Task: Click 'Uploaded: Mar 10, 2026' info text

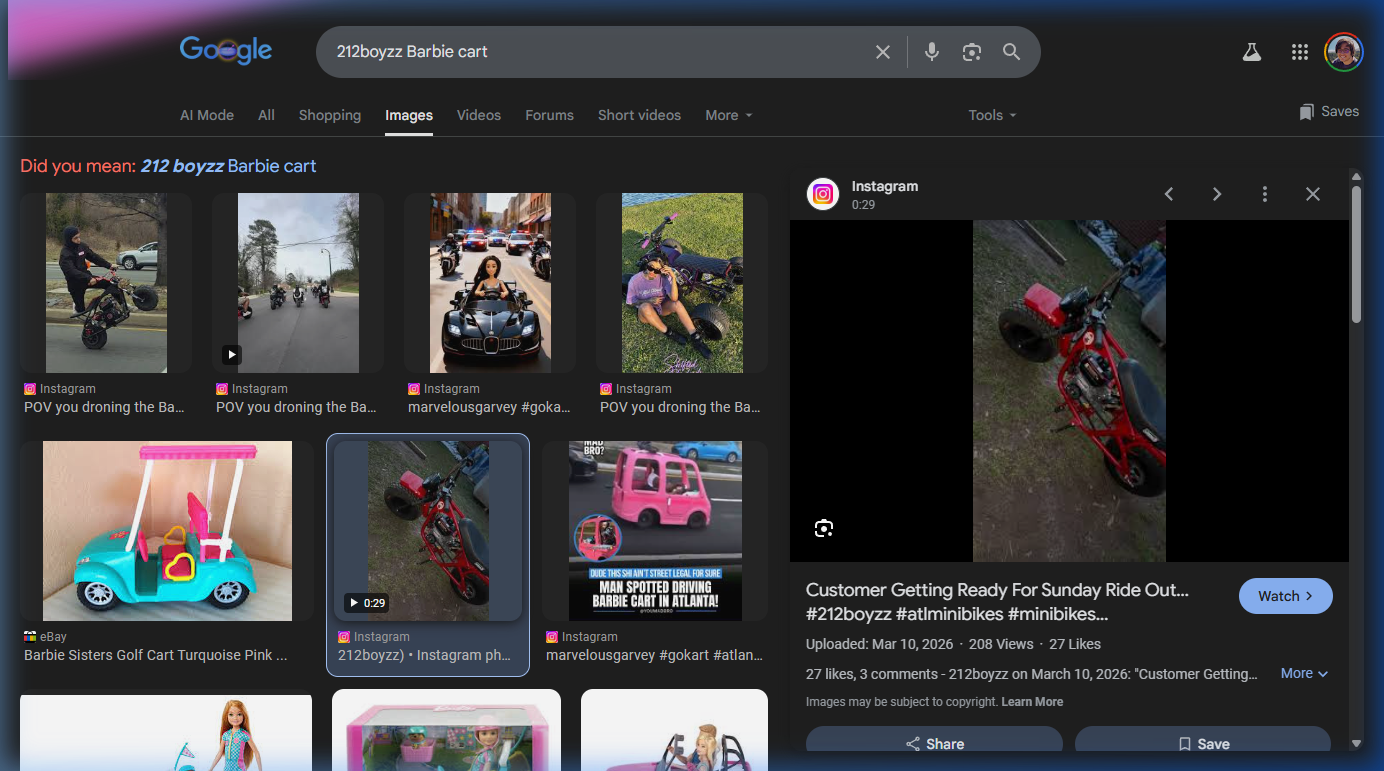Action: (879, 644)
